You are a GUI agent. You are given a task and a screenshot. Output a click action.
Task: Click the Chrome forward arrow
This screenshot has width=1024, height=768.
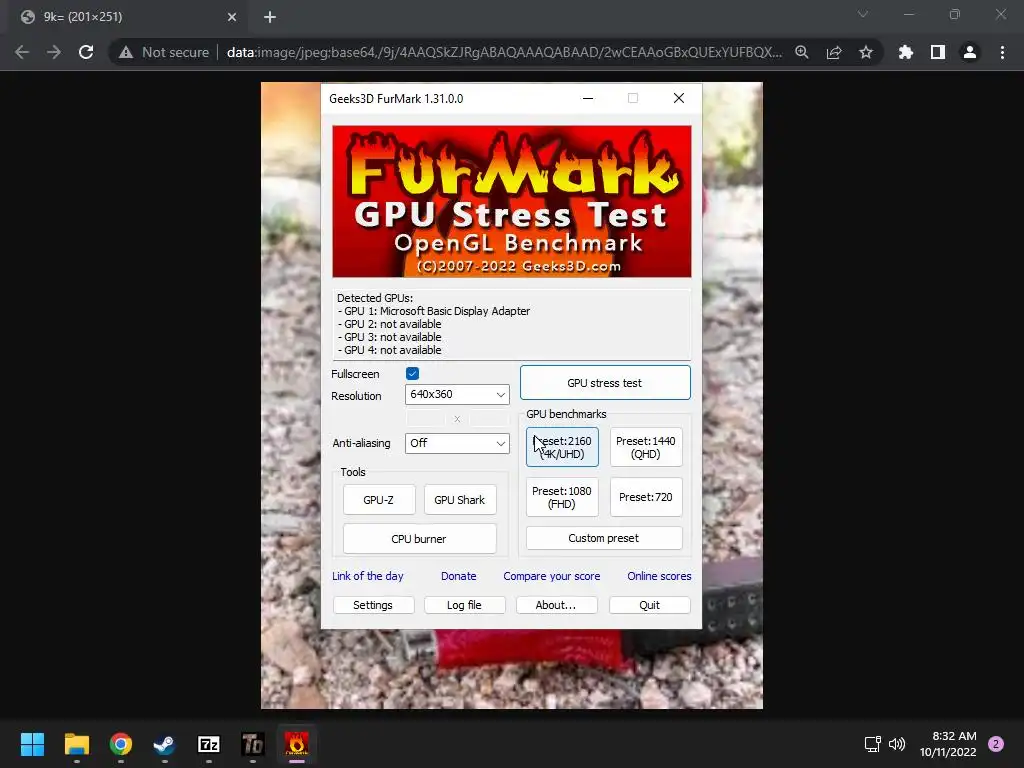[x=54, y=52]
